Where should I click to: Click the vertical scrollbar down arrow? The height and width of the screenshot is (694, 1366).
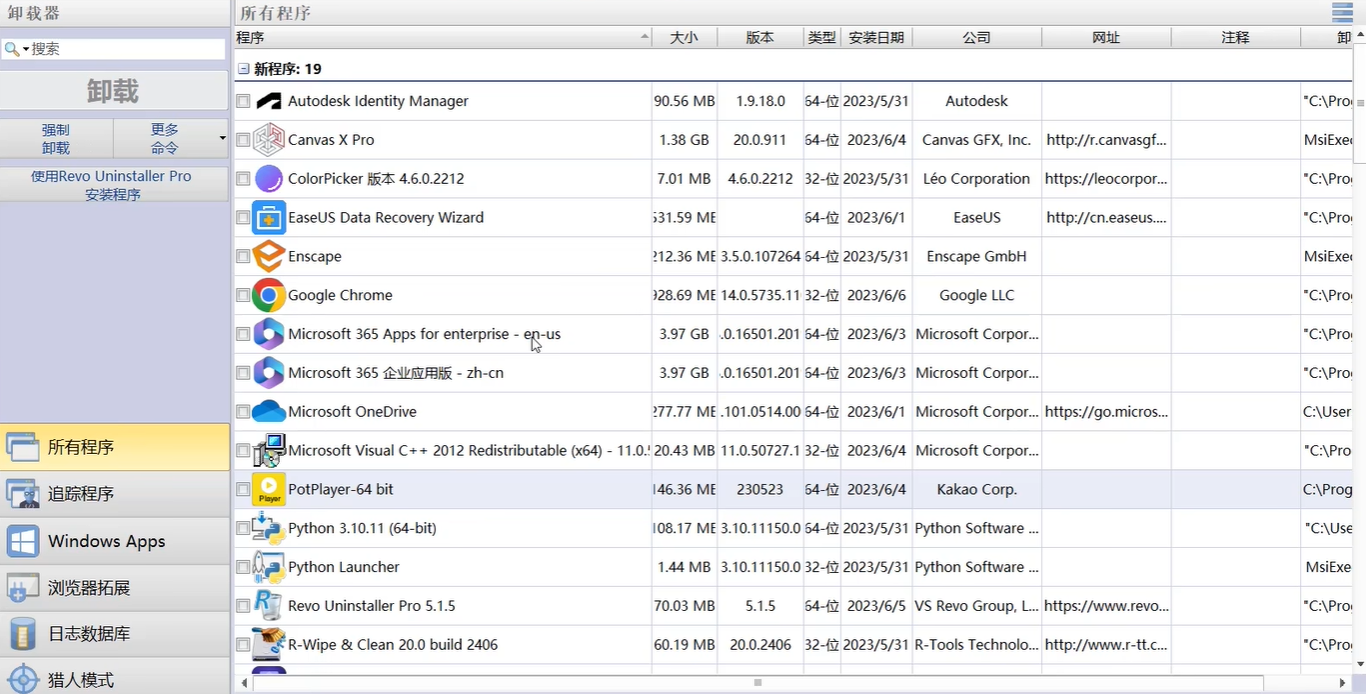click(x=1359, y=664)
